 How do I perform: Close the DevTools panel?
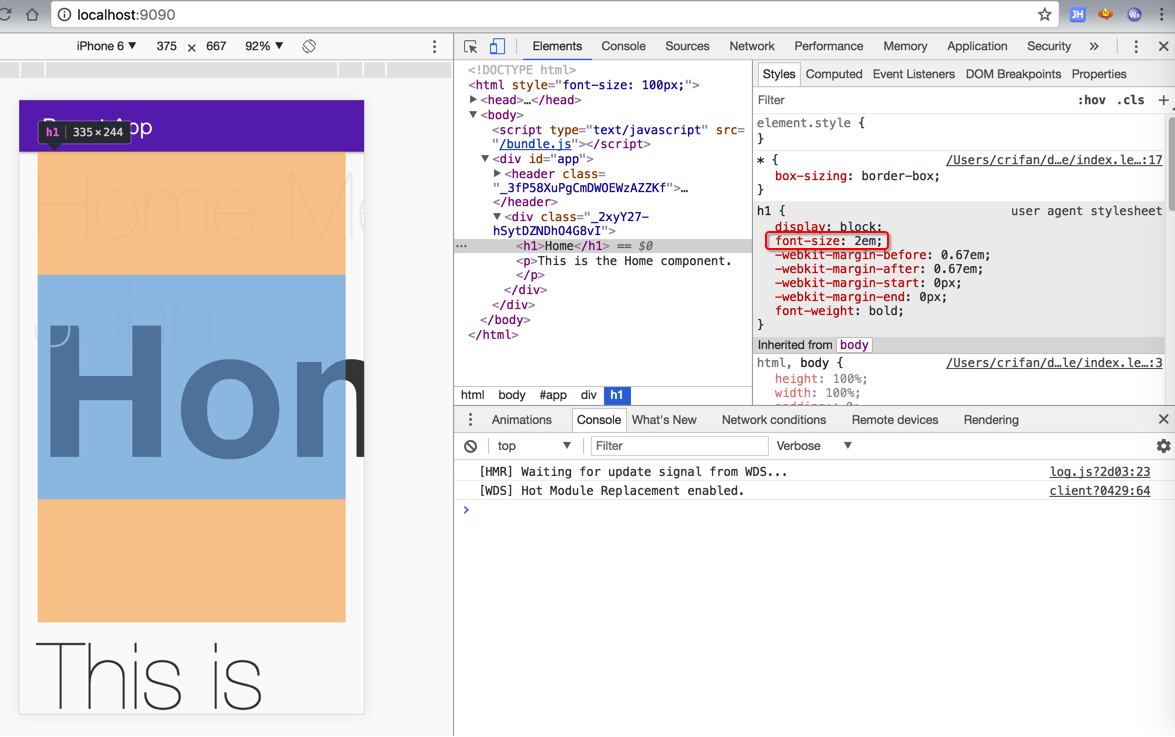pyautogui.click(x=1163, y=46)
